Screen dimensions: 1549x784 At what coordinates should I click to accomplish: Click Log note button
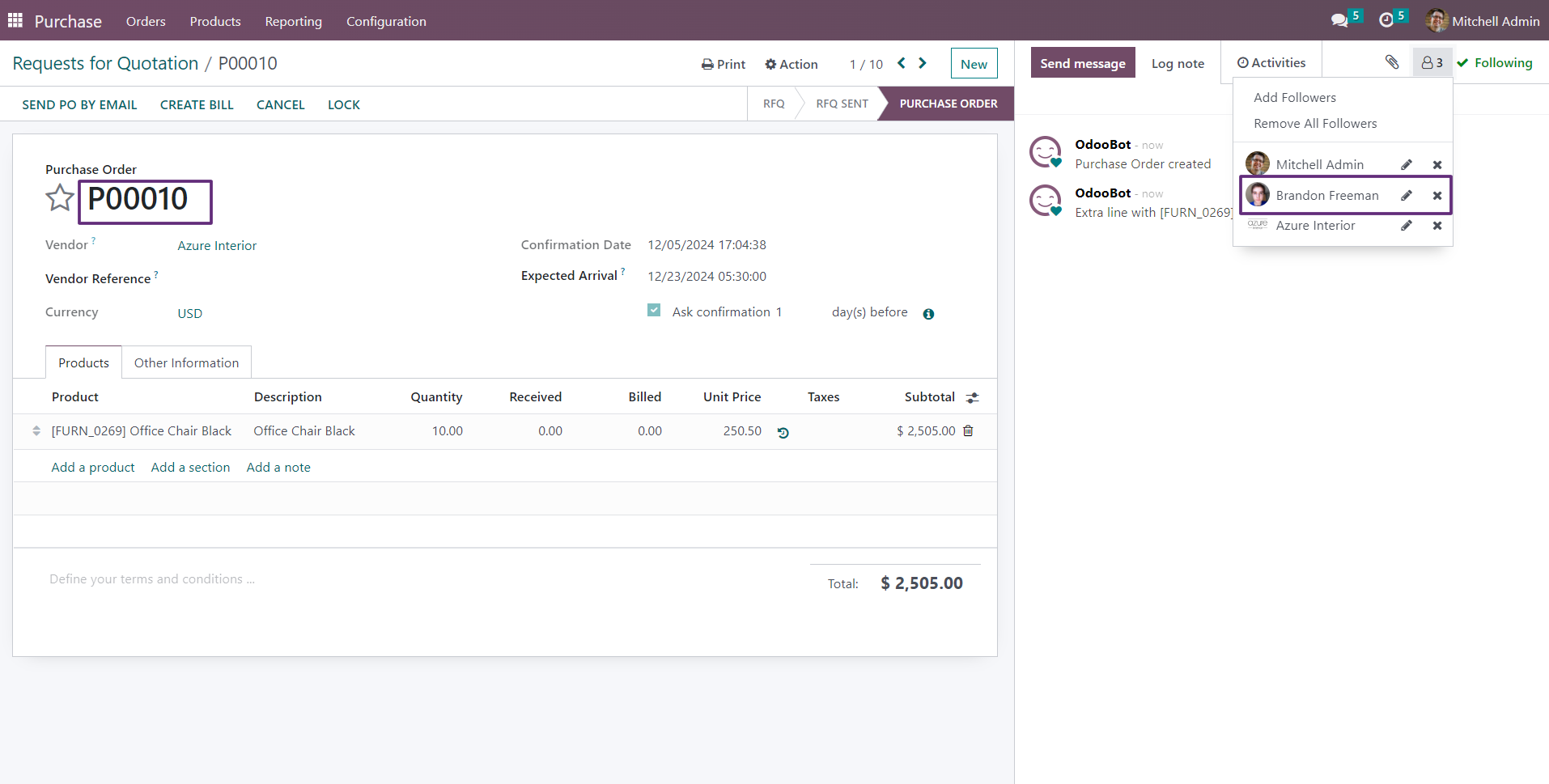[1178, 63]
